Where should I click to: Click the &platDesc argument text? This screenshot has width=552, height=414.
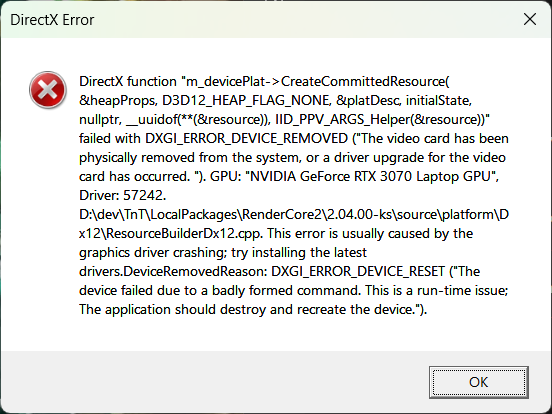pyautogui.click(x=368, y=100)
